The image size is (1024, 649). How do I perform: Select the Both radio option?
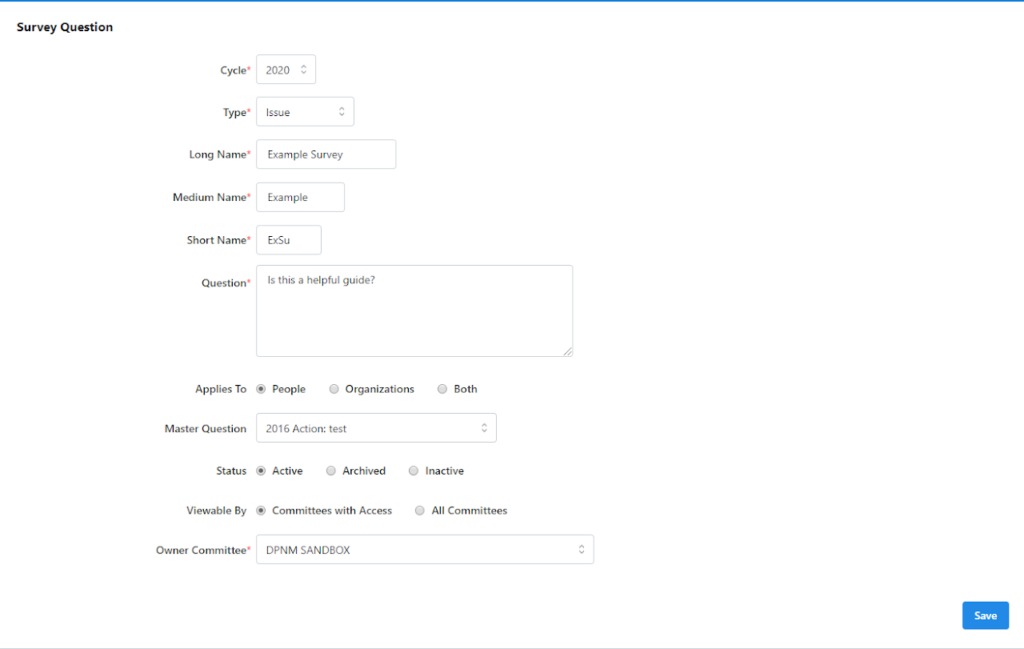[442, 389]
